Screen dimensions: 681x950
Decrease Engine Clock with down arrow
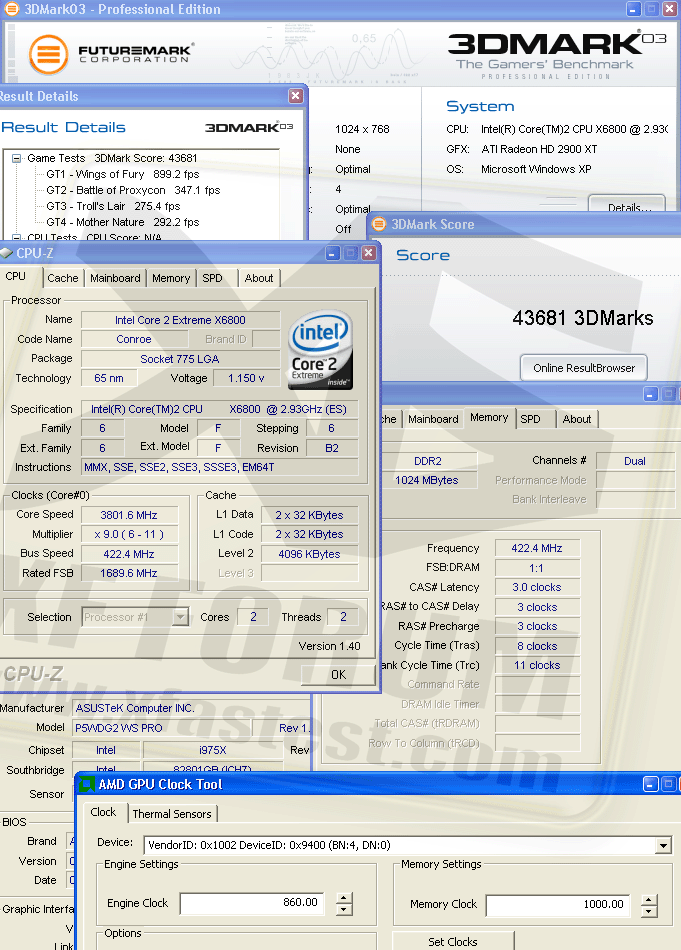[x=344, y=909]
